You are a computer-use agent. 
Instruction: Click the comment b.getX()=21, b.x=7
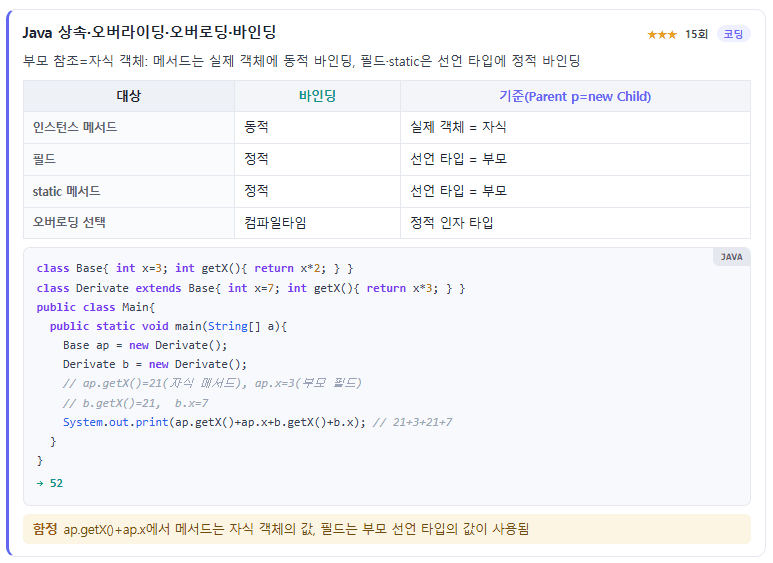point(136,403)
